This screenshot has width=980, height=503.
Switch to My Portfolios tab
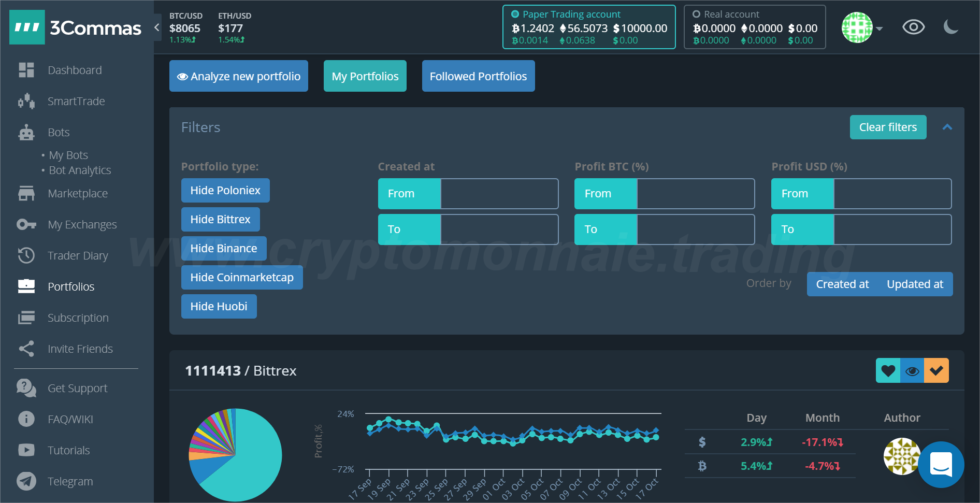point(365,76)
